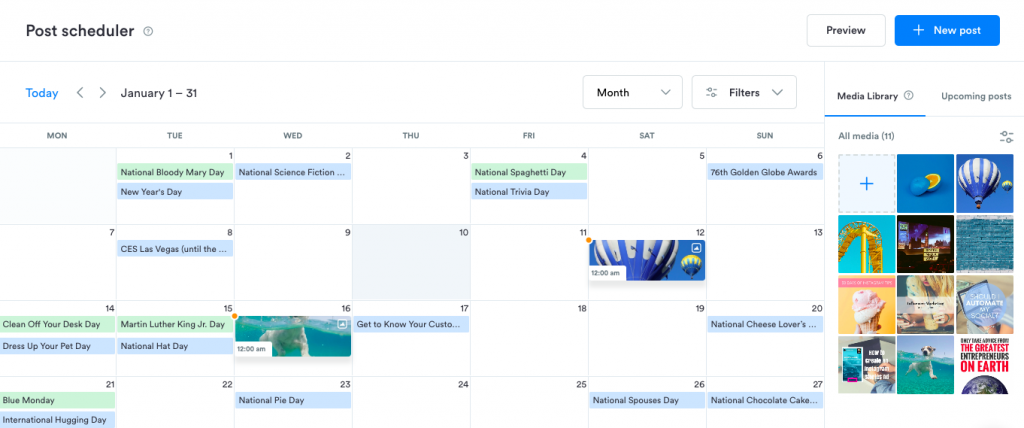Open media library filter settings icon

point(1006,136)
